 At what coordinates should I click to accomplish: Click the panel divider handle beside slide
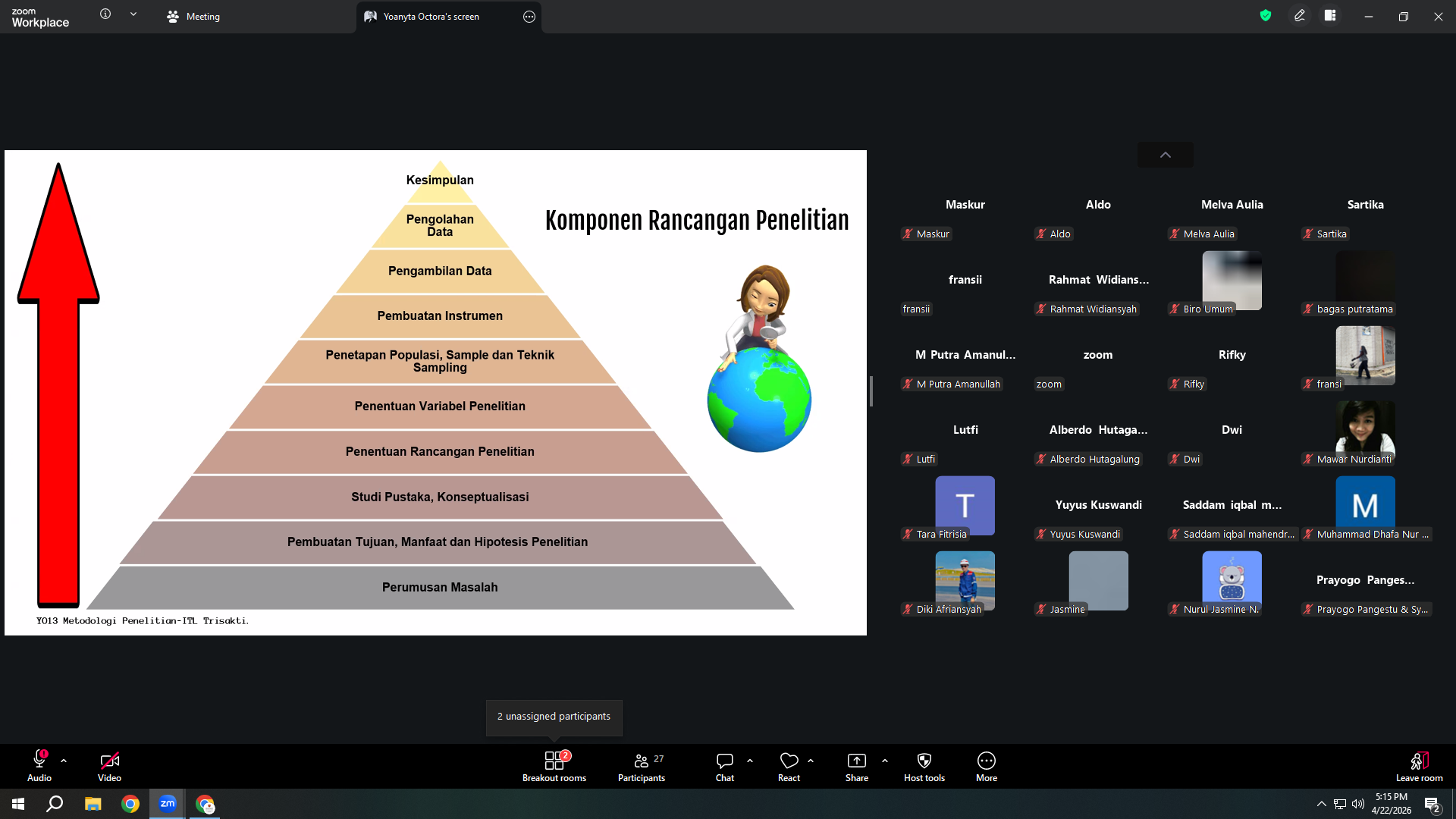(871, 391)
